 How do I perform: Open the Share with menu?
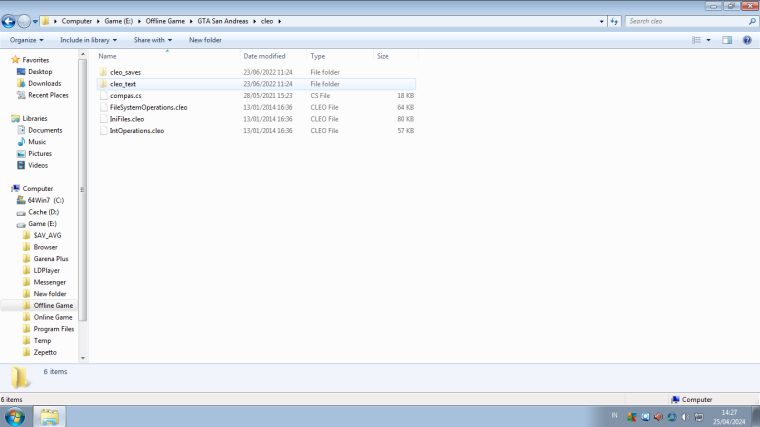coord(153,40)
